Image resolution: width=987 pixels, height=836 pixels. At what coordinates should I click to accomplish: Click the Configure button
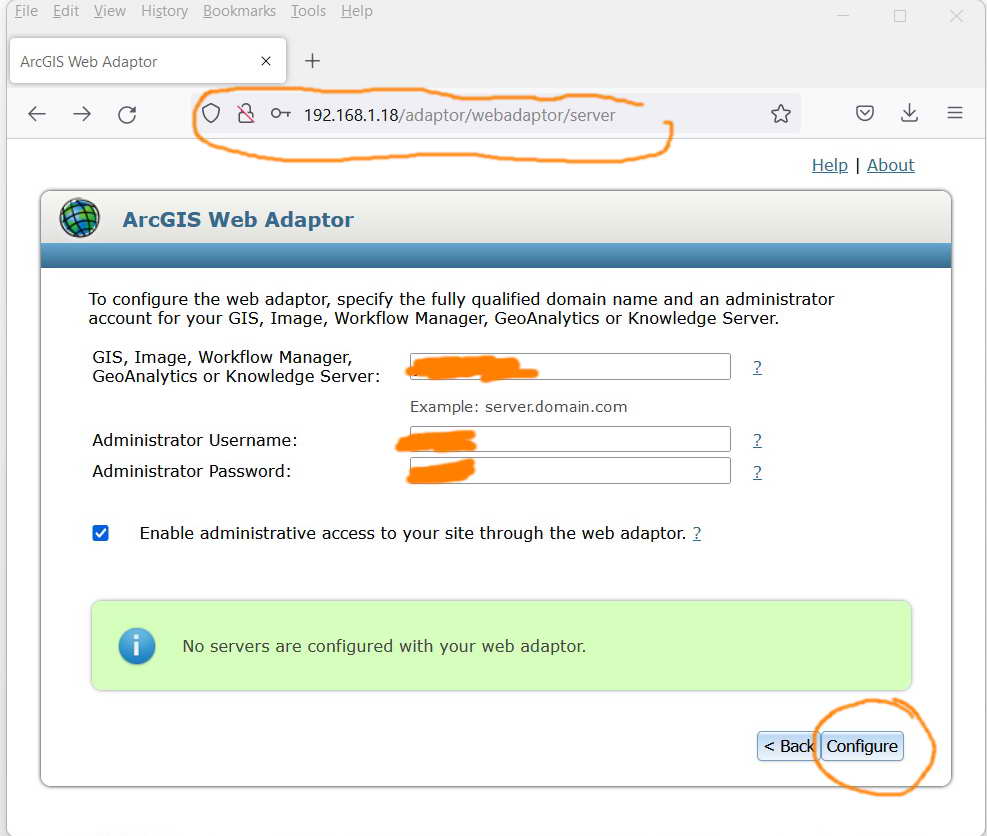point(862,746)
